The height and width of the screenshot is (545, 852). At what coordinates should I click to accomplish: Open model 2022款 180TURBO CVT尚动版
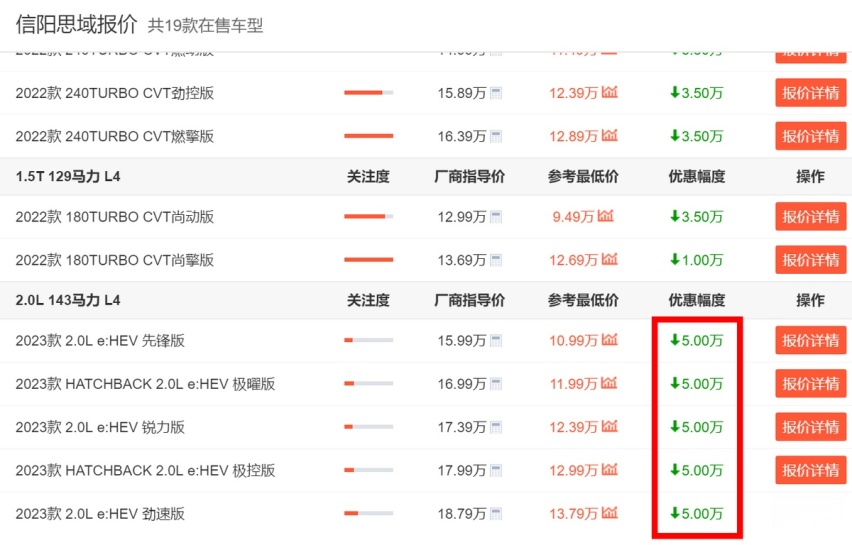pyautogui.click(x=115, y=217)
